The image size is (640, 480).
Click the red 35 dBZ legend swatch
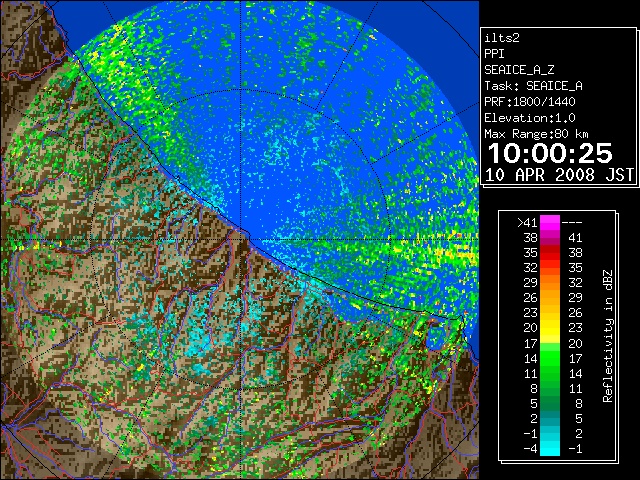pyautogui.click(x=550, y=252)
